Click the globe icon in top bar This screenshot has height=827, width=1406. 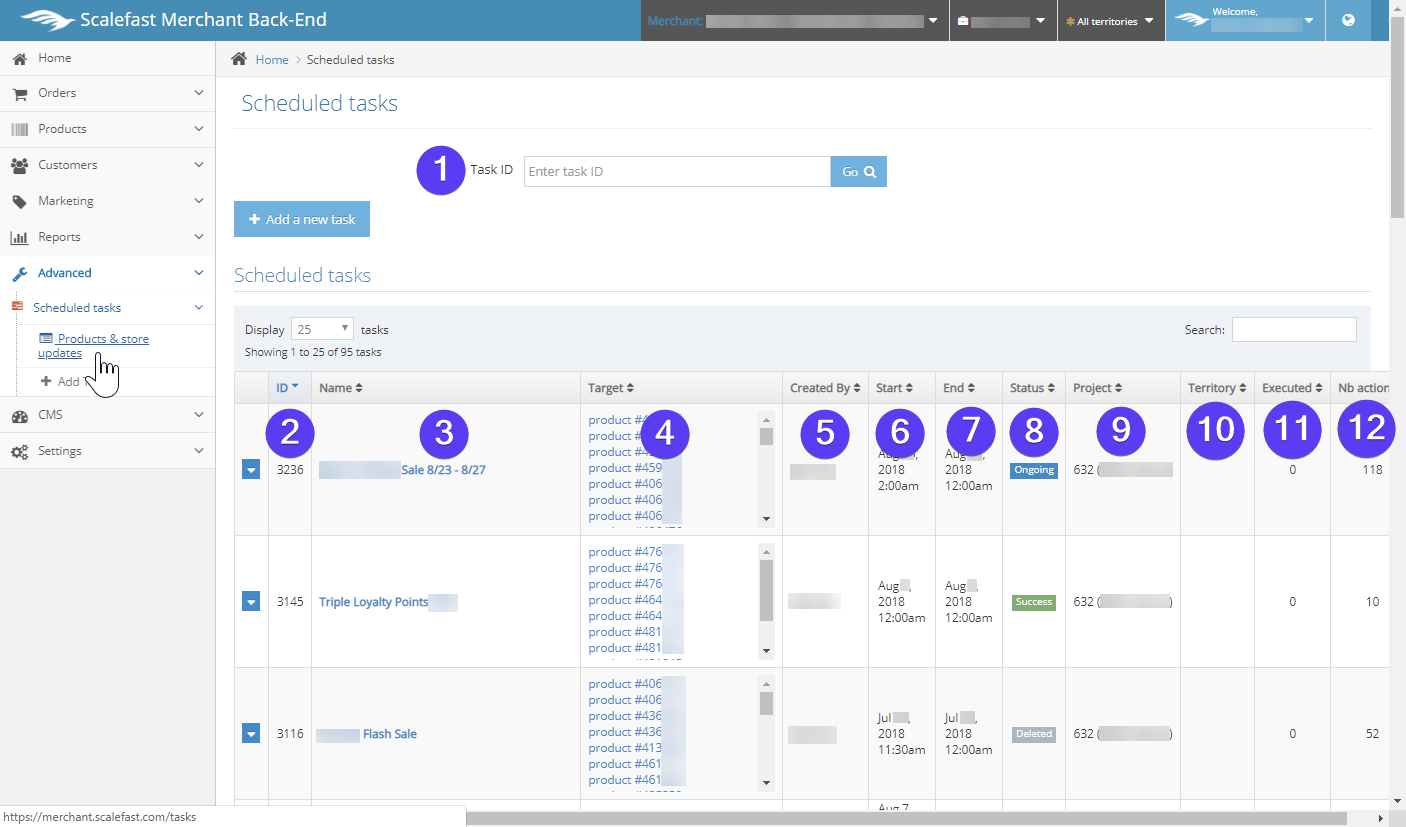point(1348,20)
